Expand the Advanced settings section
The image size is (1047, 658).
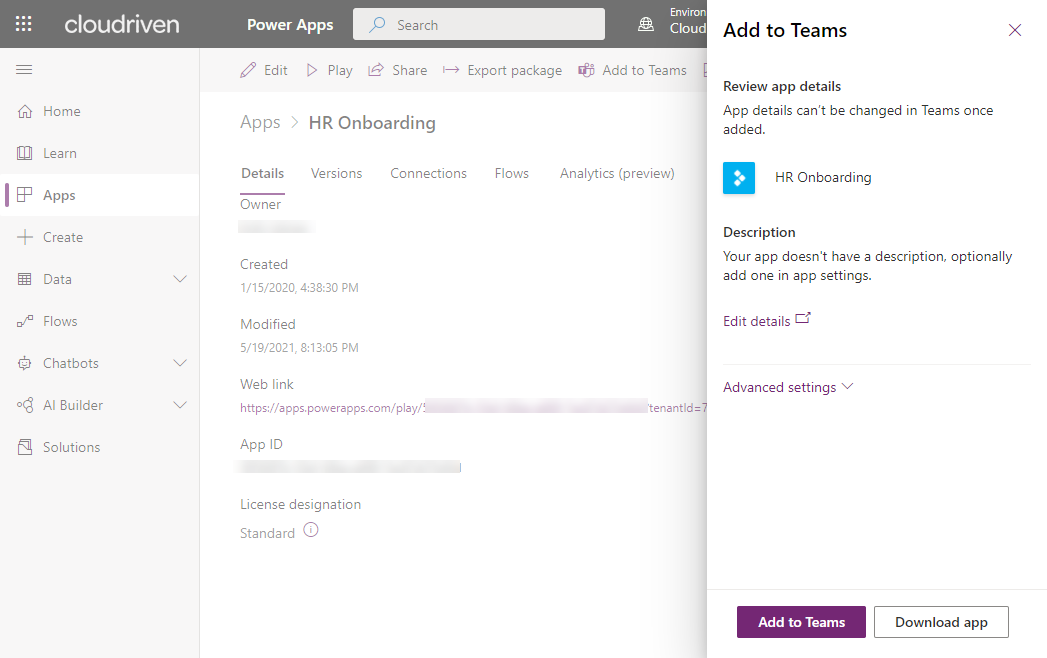click(x=787, y=387)
